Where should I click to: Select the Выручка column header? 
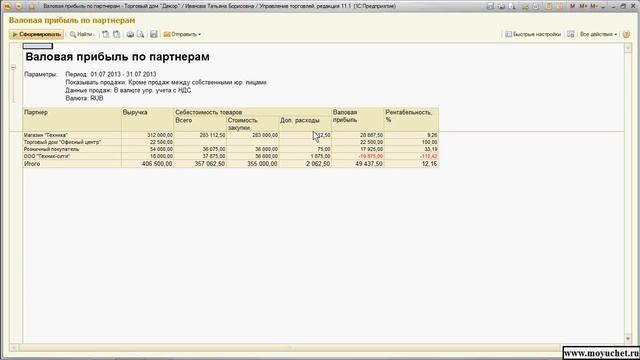click(x=147, y=119)
